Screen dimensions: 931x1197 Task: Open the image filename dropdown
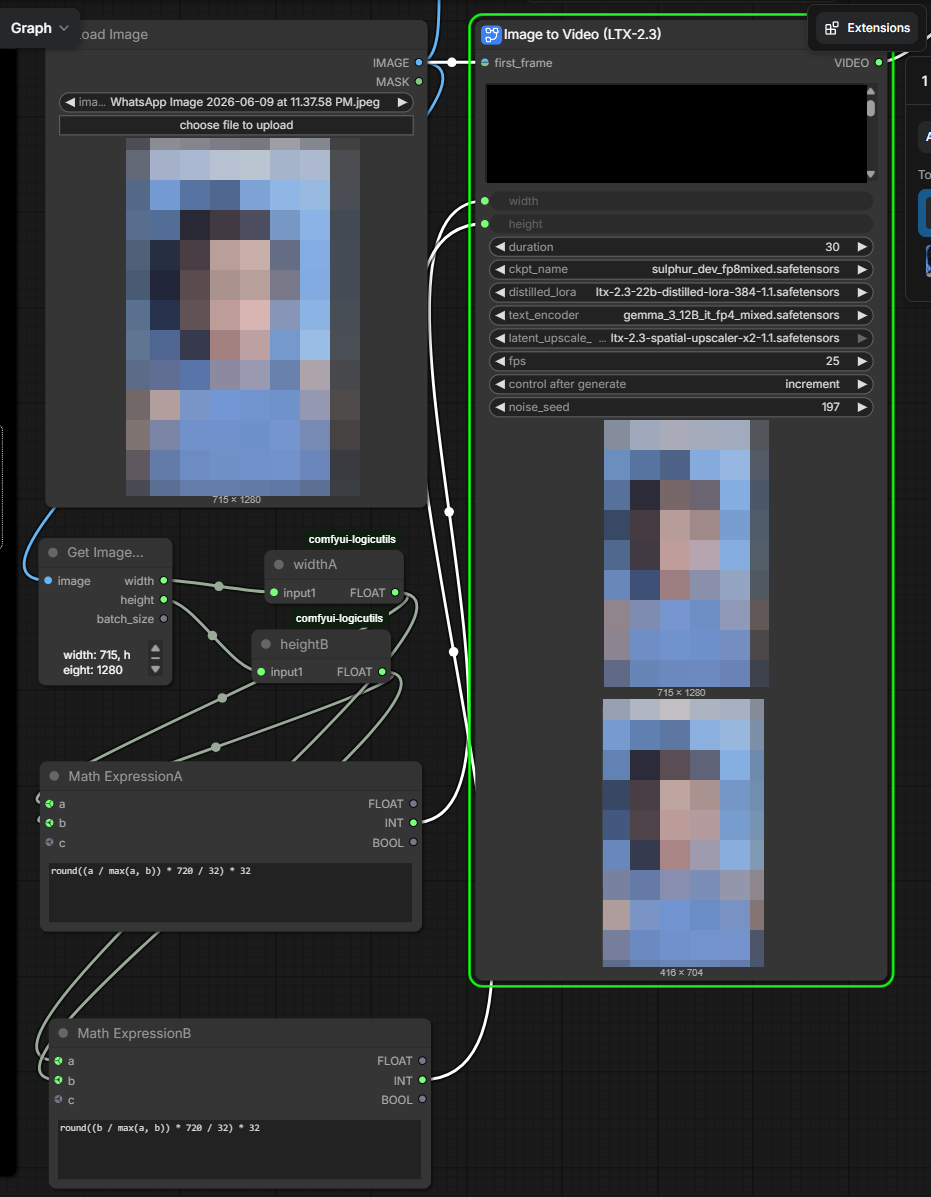click(x=236, y=102)
